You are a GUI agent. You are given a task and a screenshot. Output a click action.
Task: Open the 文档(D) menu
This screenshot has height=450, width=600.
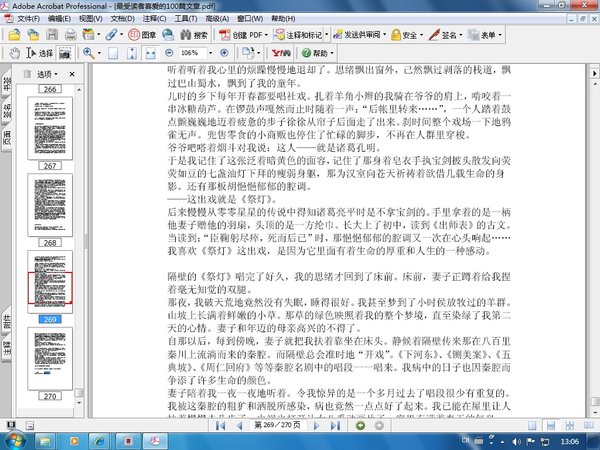(122, 19)
